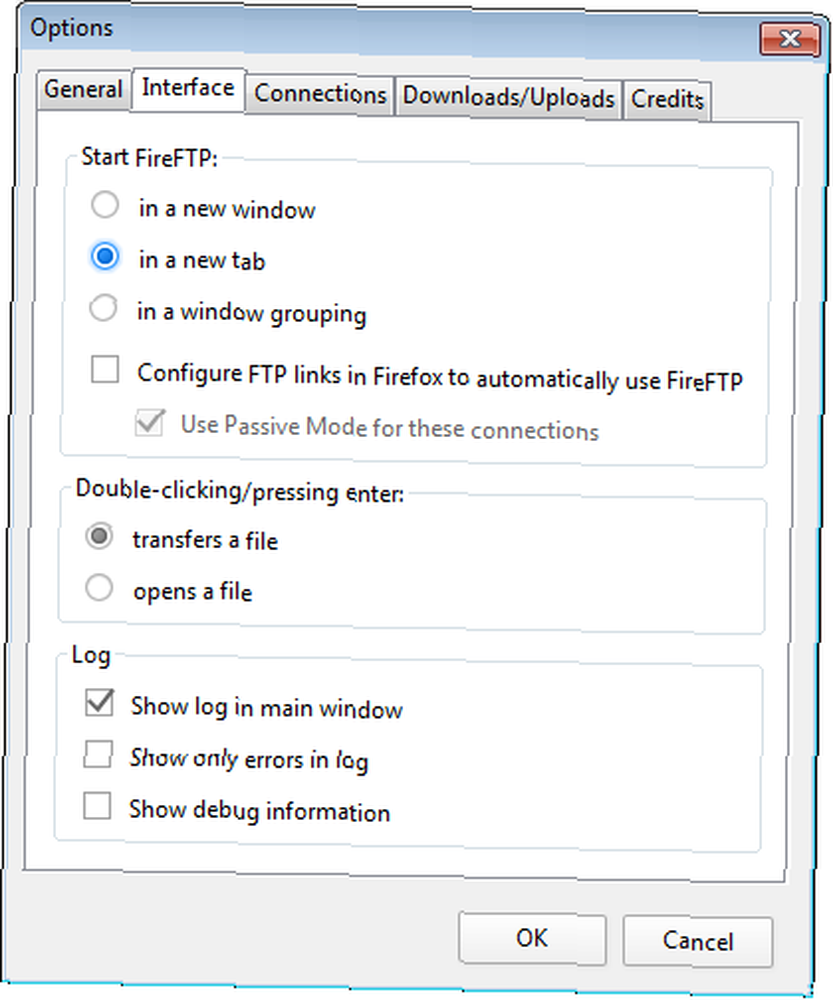Click the OK button
The image size is (833, 1000).
click(532, 938)
